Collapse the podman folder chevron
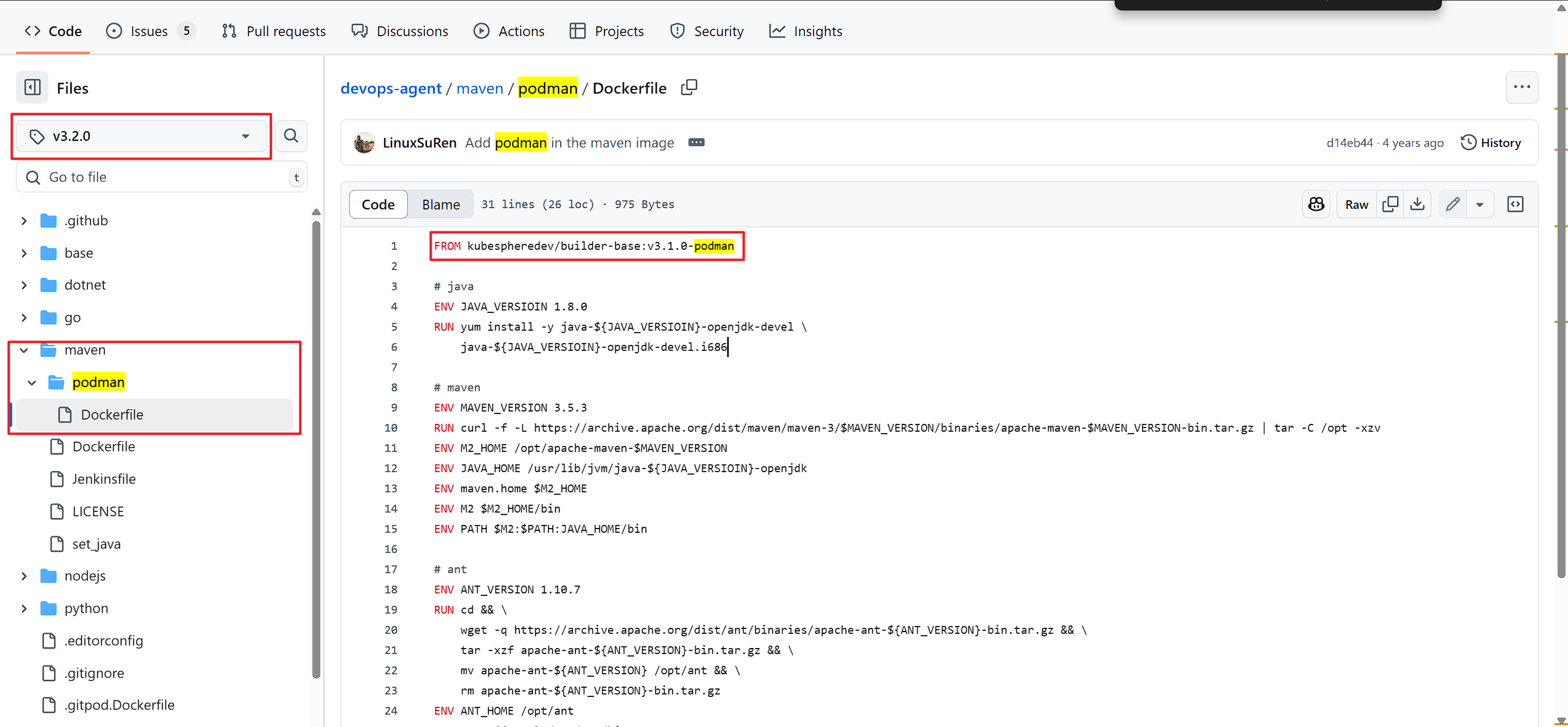 (x=32, y=383)
